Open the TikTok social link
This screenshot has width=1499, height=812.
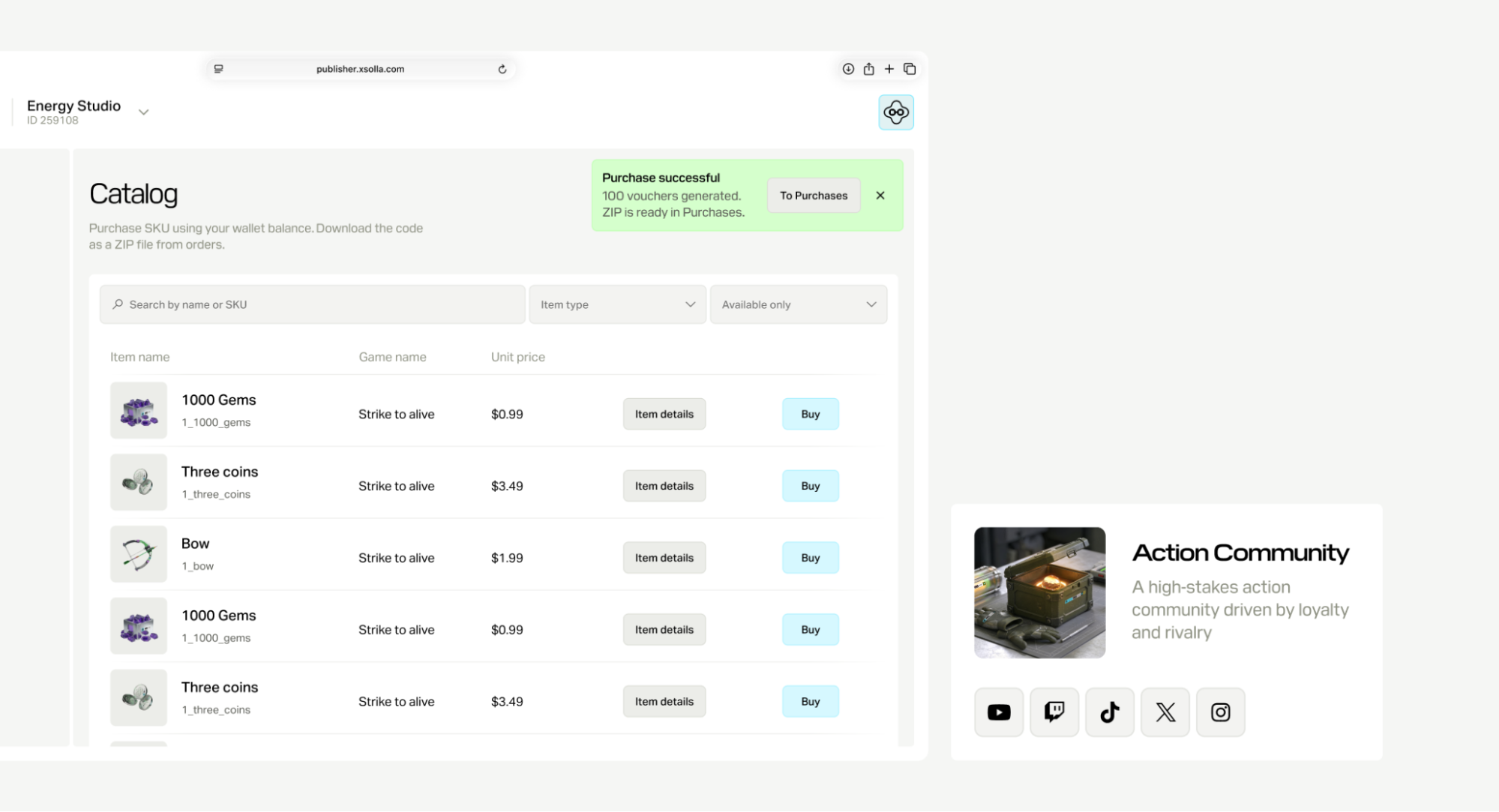(1110, 712)
